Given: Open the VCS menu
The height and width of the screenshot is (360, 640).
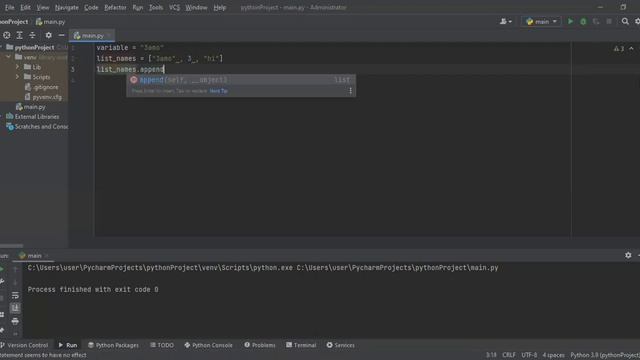Looking at the screenshot, I should pyautogui.click(x=174, y=7).
